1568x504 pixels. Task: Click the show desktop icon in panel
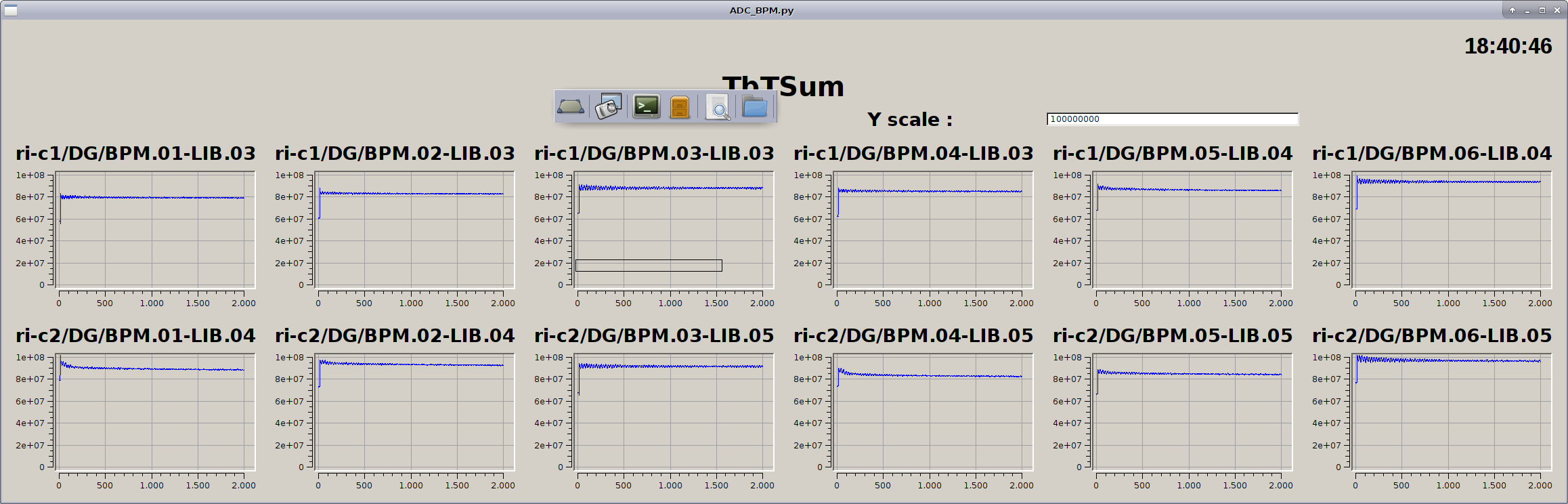point(570,107)
